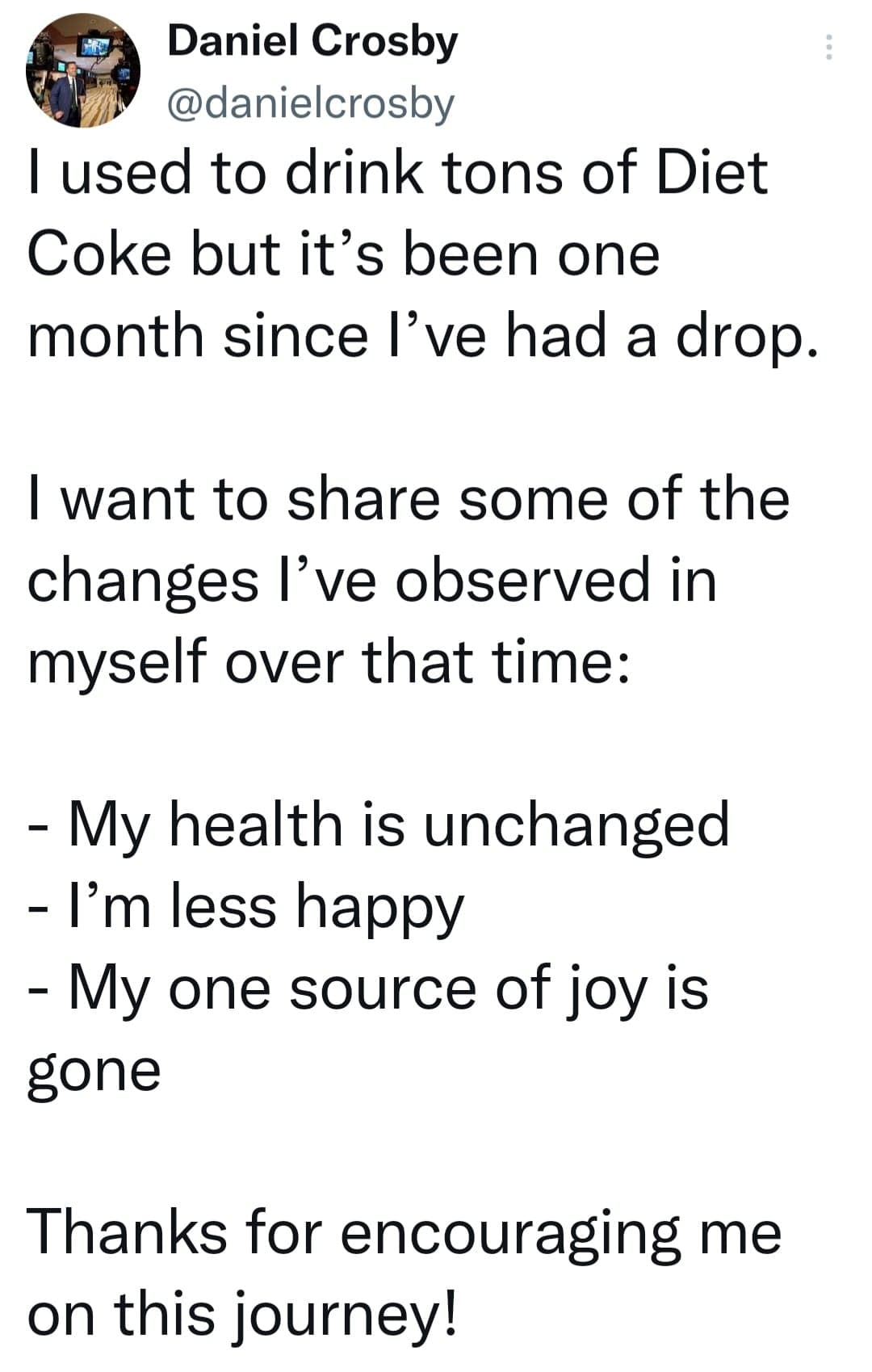Click Daniel Crosby's profile picture
Viewport: 872px width, 1372px height.
click(x=83, y=71)
